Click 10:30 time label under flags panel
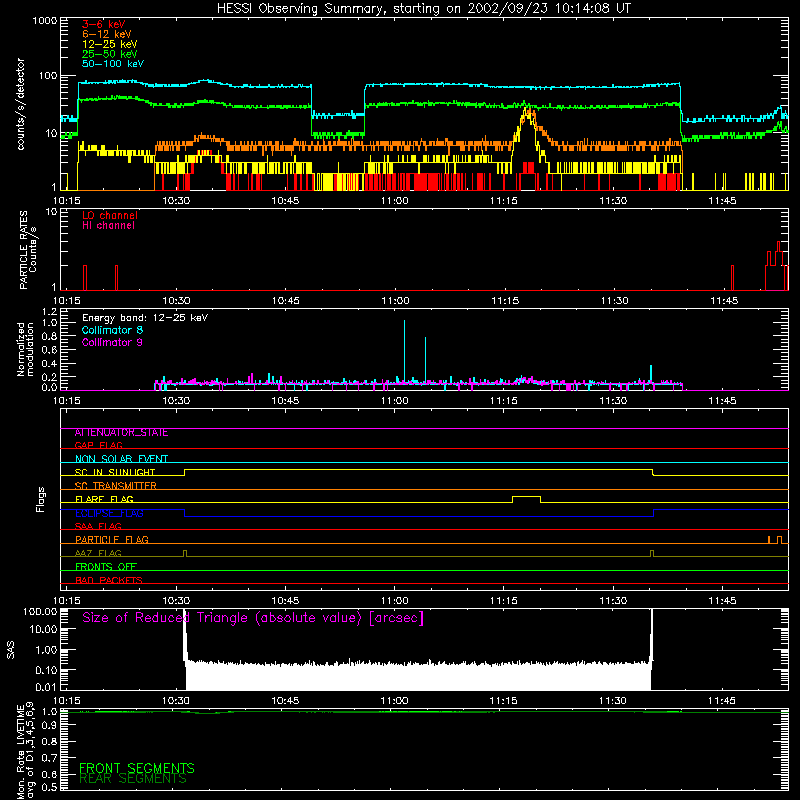The width and height of the screenshot is (800, 800). [176, 601]
